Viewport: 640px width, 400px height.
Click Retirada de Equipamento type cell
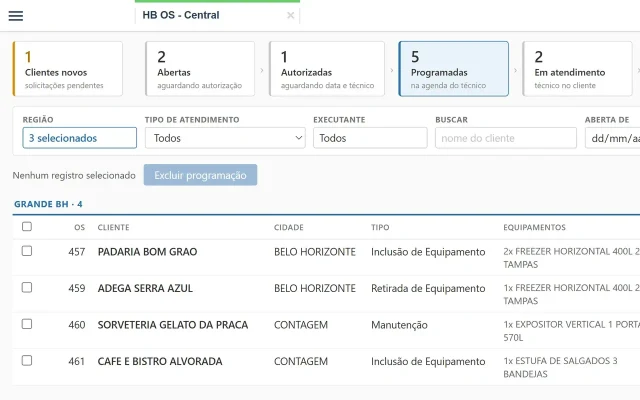[428, 288]
